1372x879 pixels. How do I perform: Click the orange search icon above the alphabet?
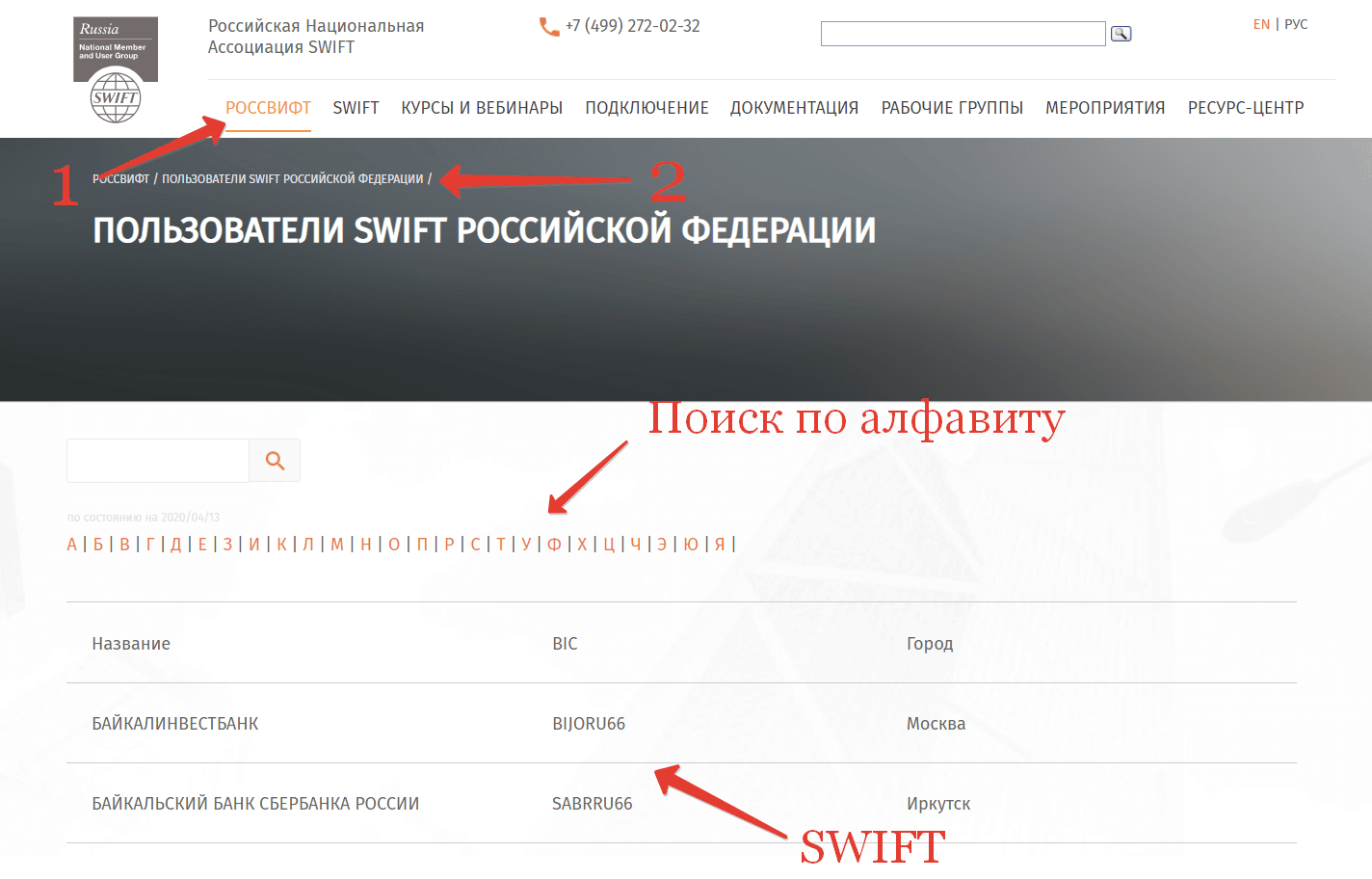275,461
